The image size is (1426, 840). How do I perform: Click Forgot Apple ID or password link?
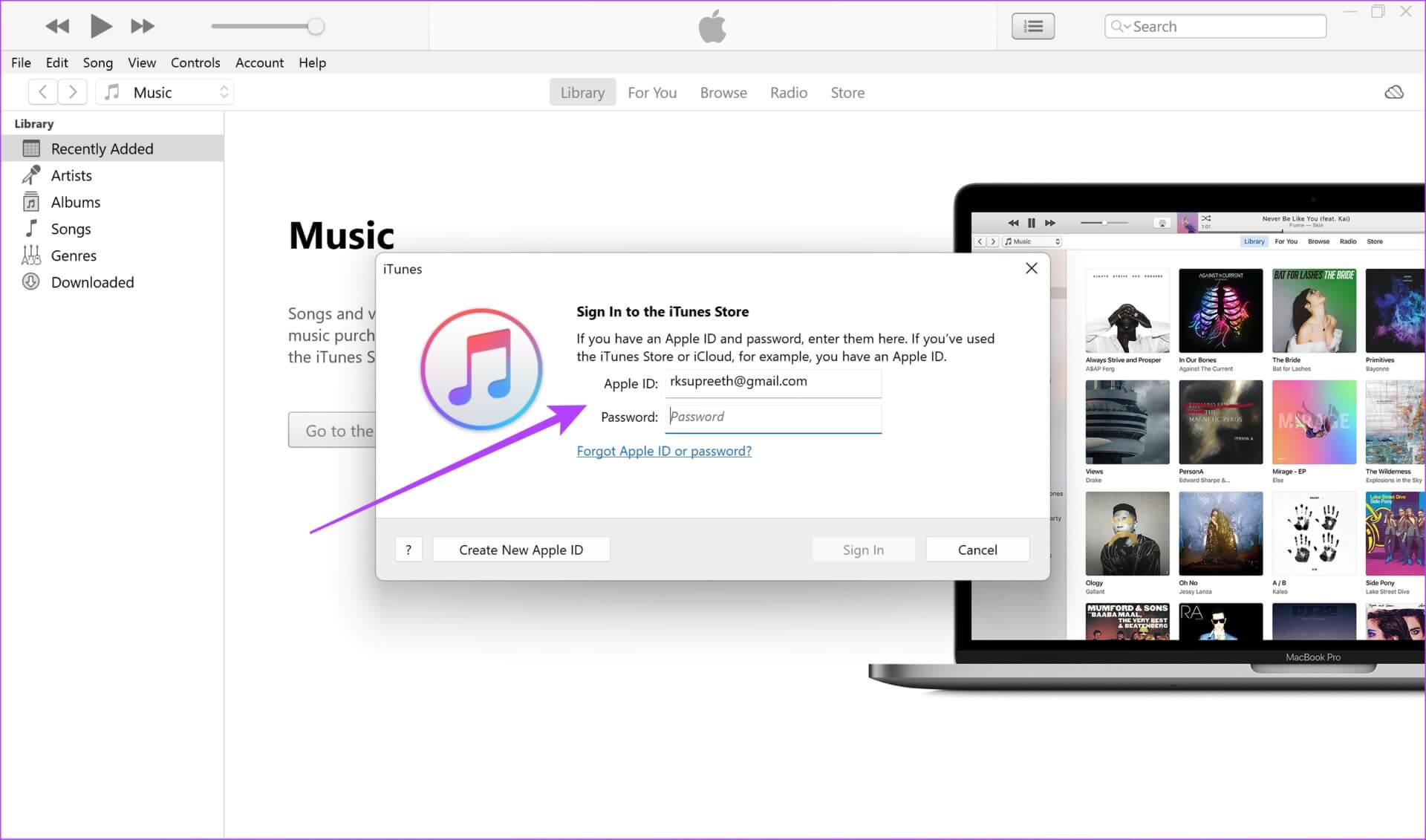tap(664, 450)
